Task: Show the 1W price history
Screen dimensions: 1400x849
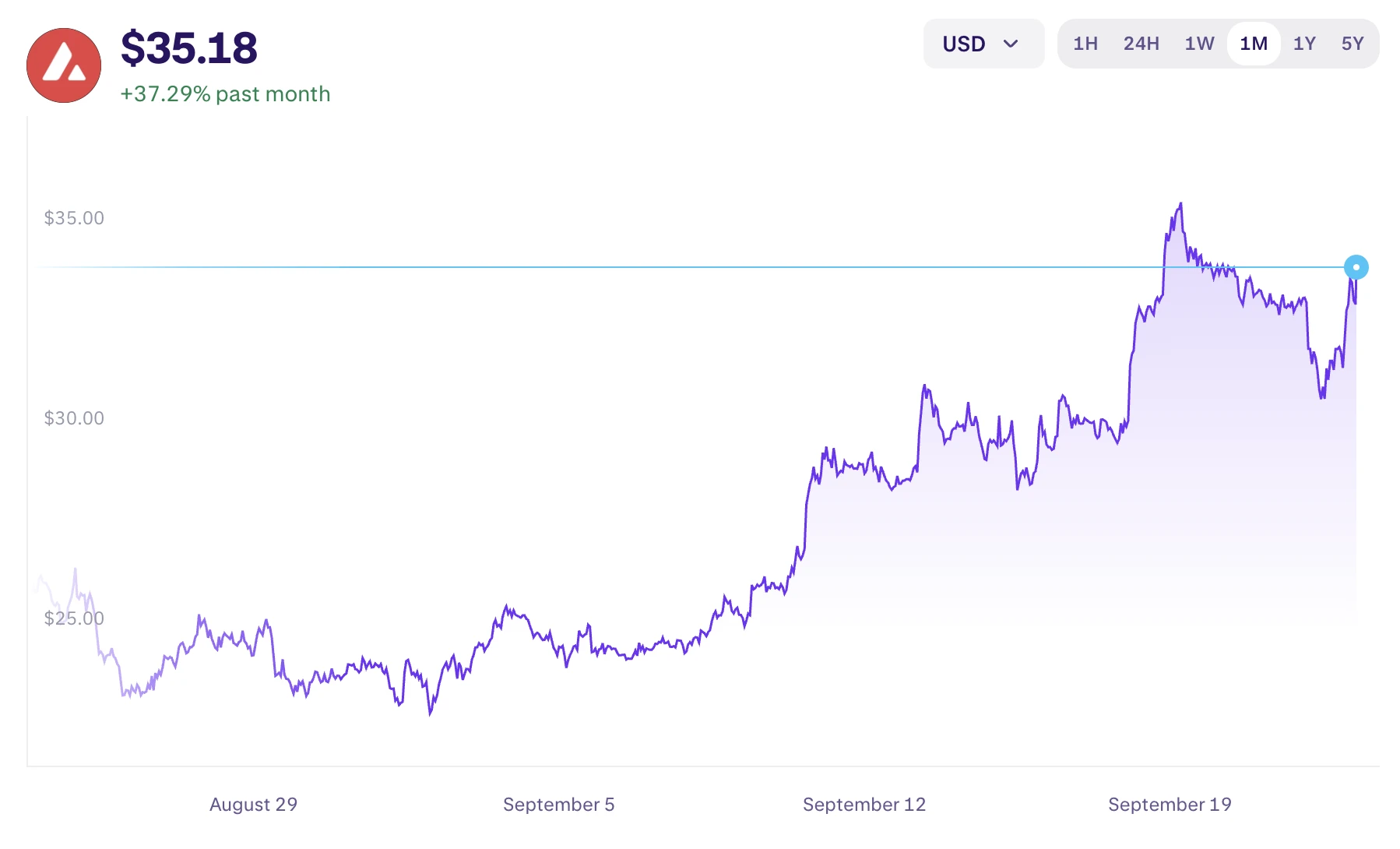Action: (x=1199, y=44)
